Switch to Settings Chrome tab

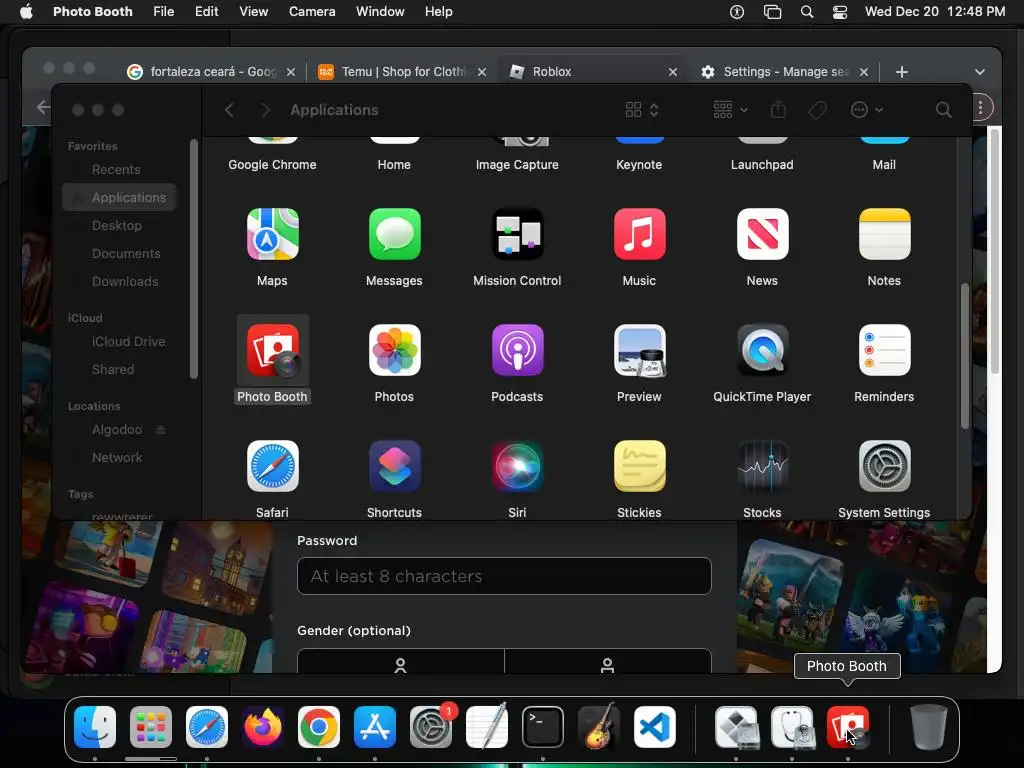tap(784, 72)
